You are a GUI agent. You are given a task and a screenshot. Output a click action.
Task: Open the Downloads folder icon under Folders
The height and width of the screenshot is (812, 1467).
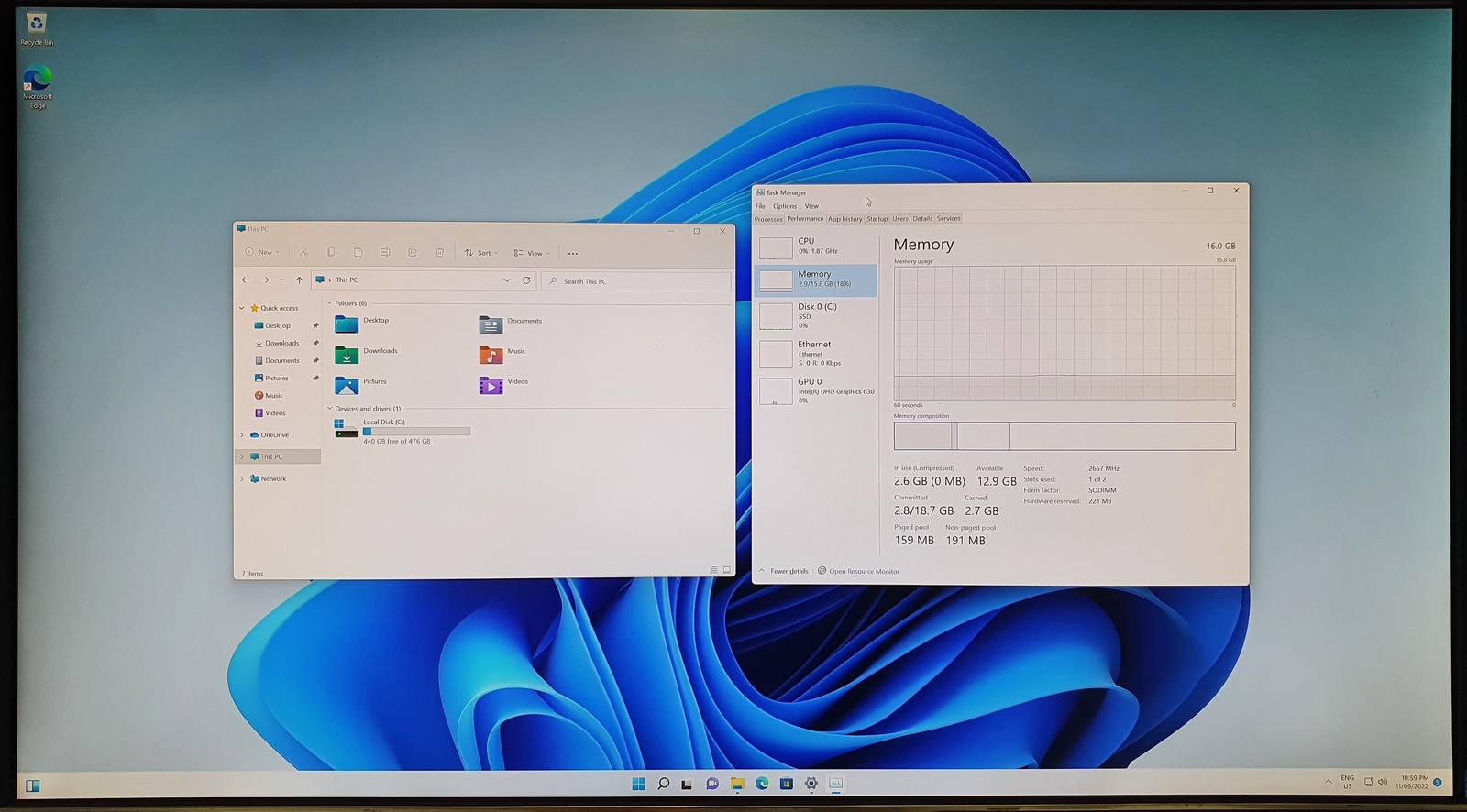point(347,355)
